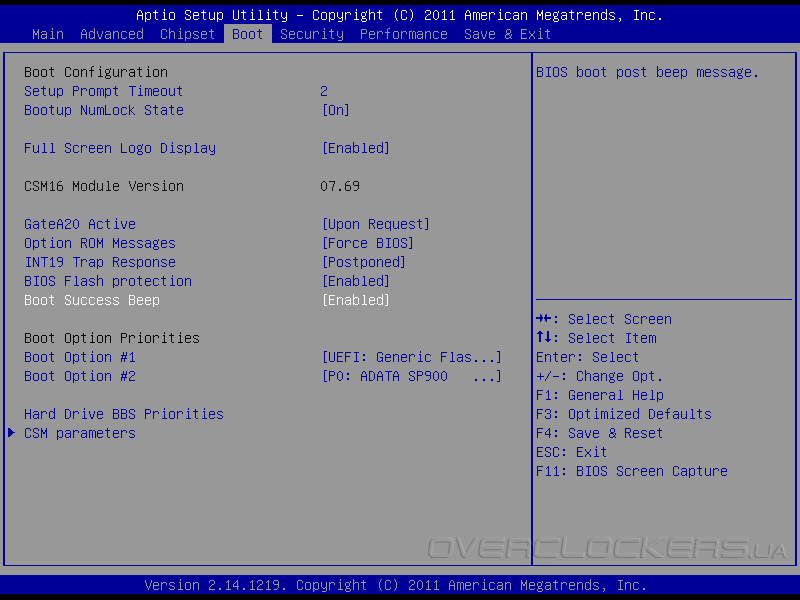Edit the Setup Prompt Timeout value 2

[324, 91]
